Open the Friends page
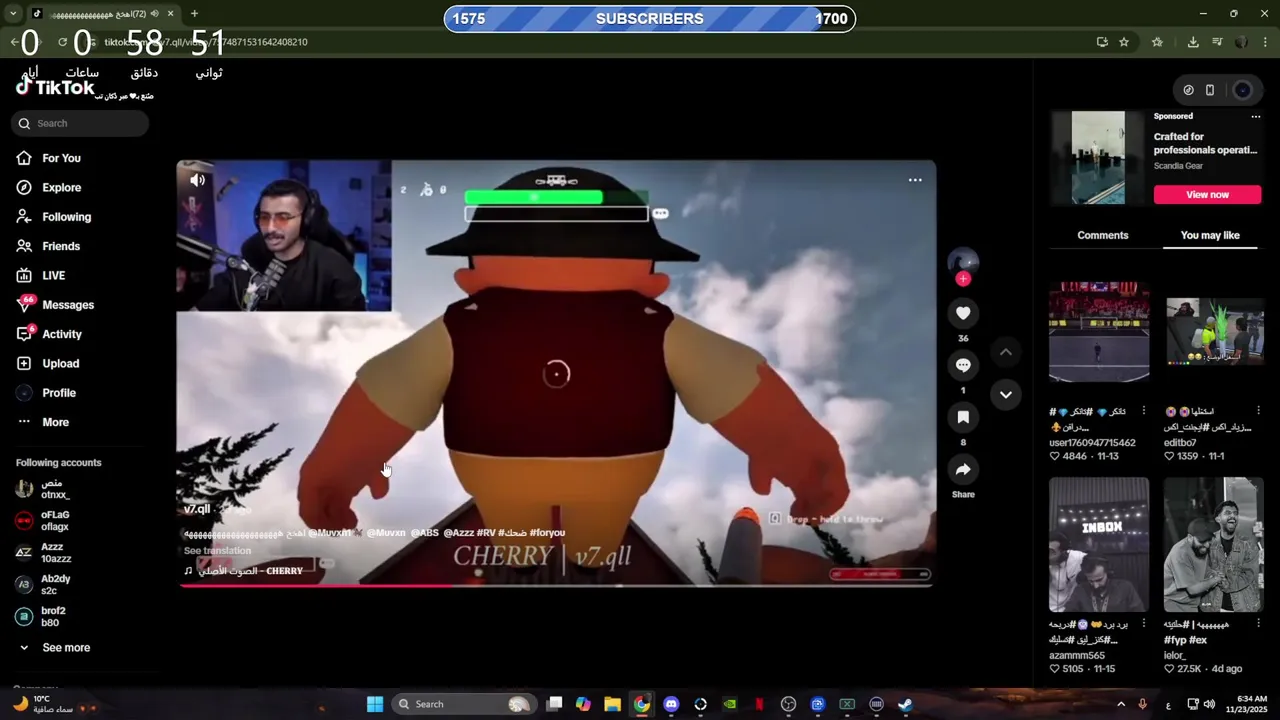Viewport: 1280px width, 720px height. [x=61, y=246]
